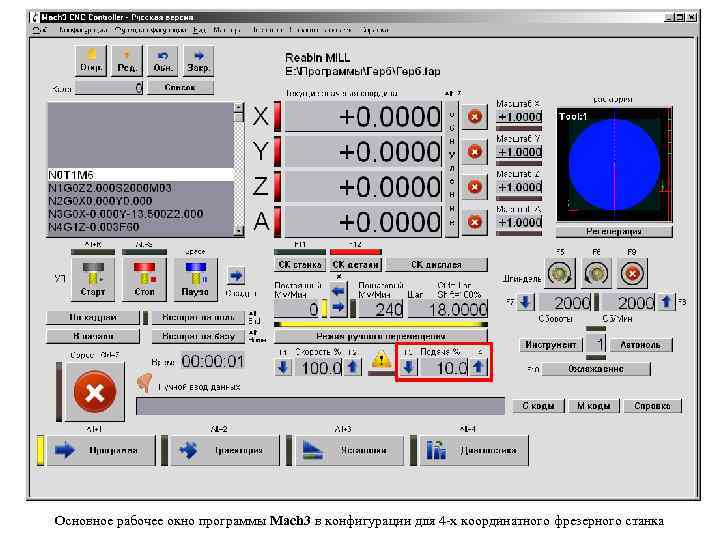Toggle single-block mode with По кадрам
The image size is (720, 540).
[93, 317]
